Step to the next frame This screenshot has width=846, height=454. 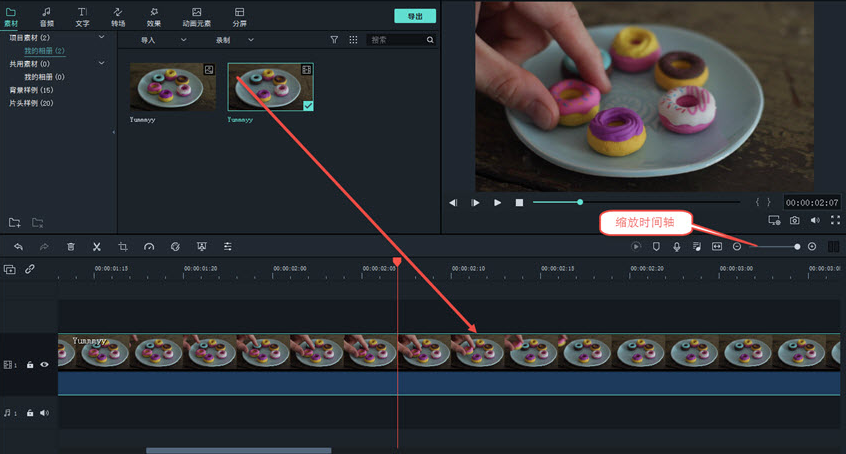click(475, 202)
